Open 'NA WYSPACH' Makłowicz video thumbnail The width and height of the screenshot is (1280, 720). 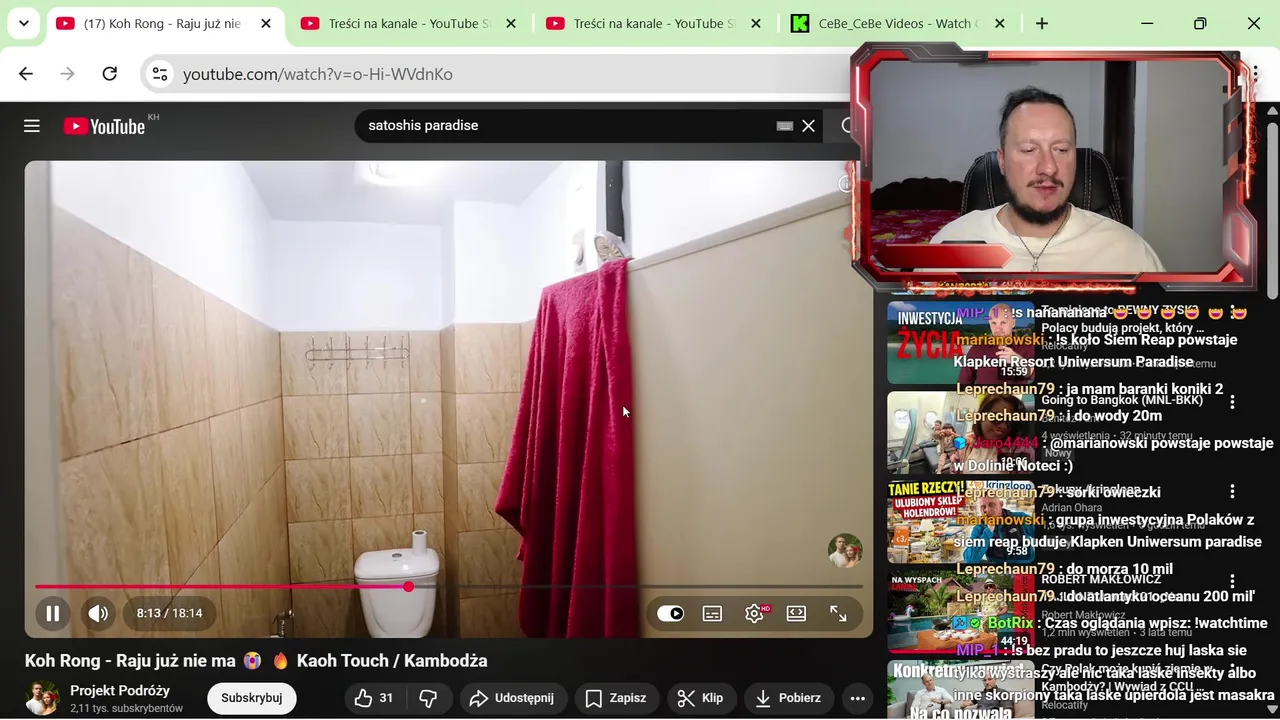tap(961, 612)
